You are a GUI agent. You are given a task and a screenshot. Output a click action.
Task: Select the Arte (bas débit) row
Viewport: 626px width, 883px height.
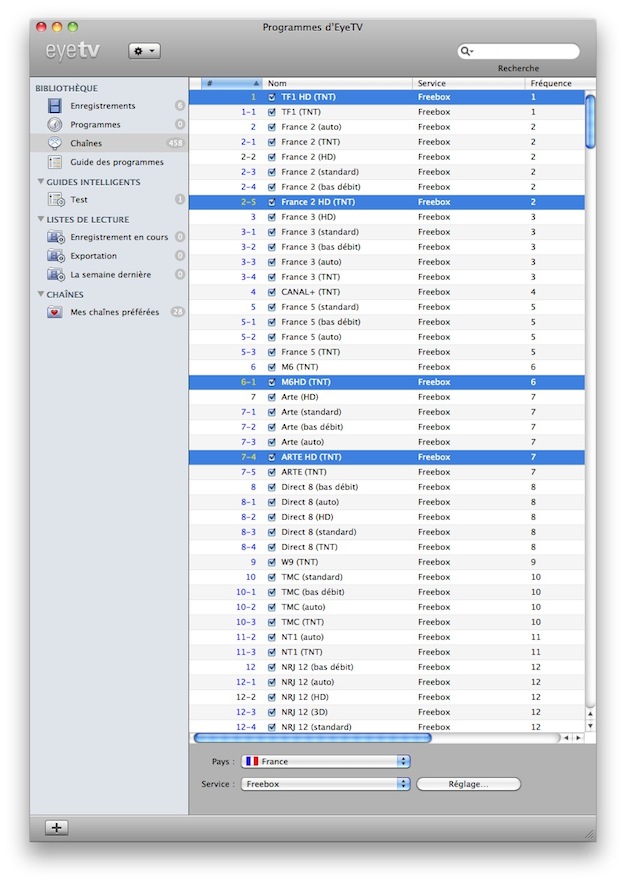click(x=387, y=427)
